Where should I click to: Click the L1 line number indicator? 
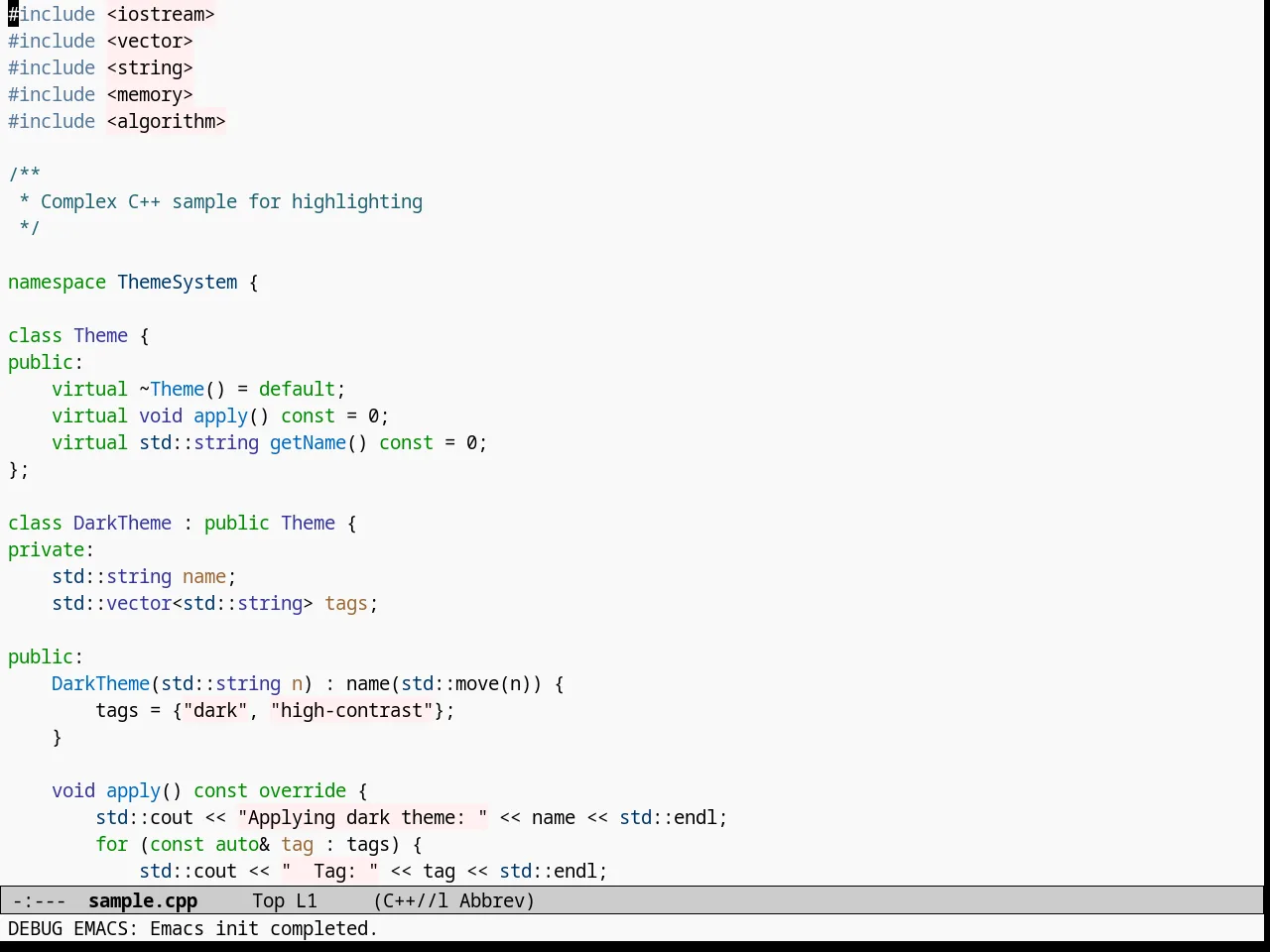tap(307, 900)
